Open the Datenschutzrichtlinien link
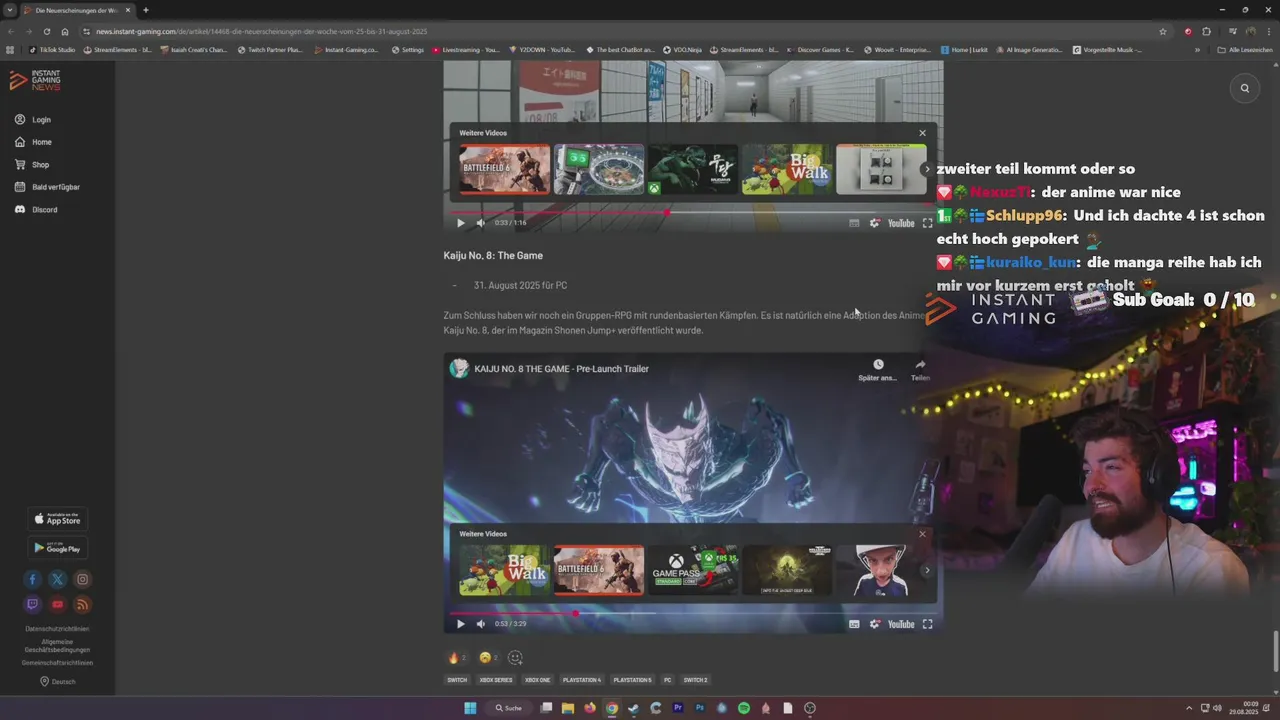The height and width of the screenshot is (720, 1280). [x=57, y=629]
